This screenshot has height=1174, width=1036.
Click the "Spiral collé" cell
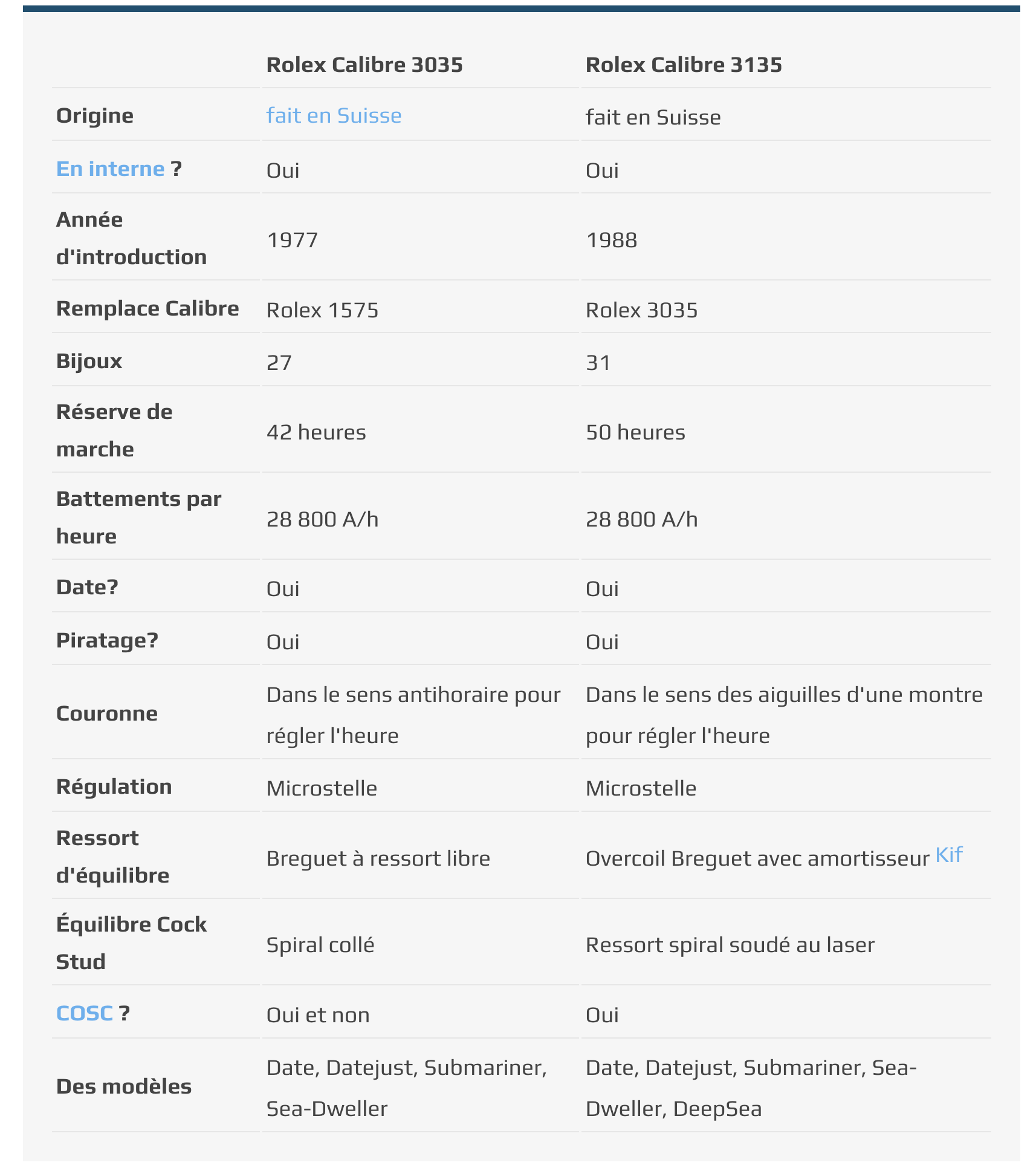(x=320, y=945)
